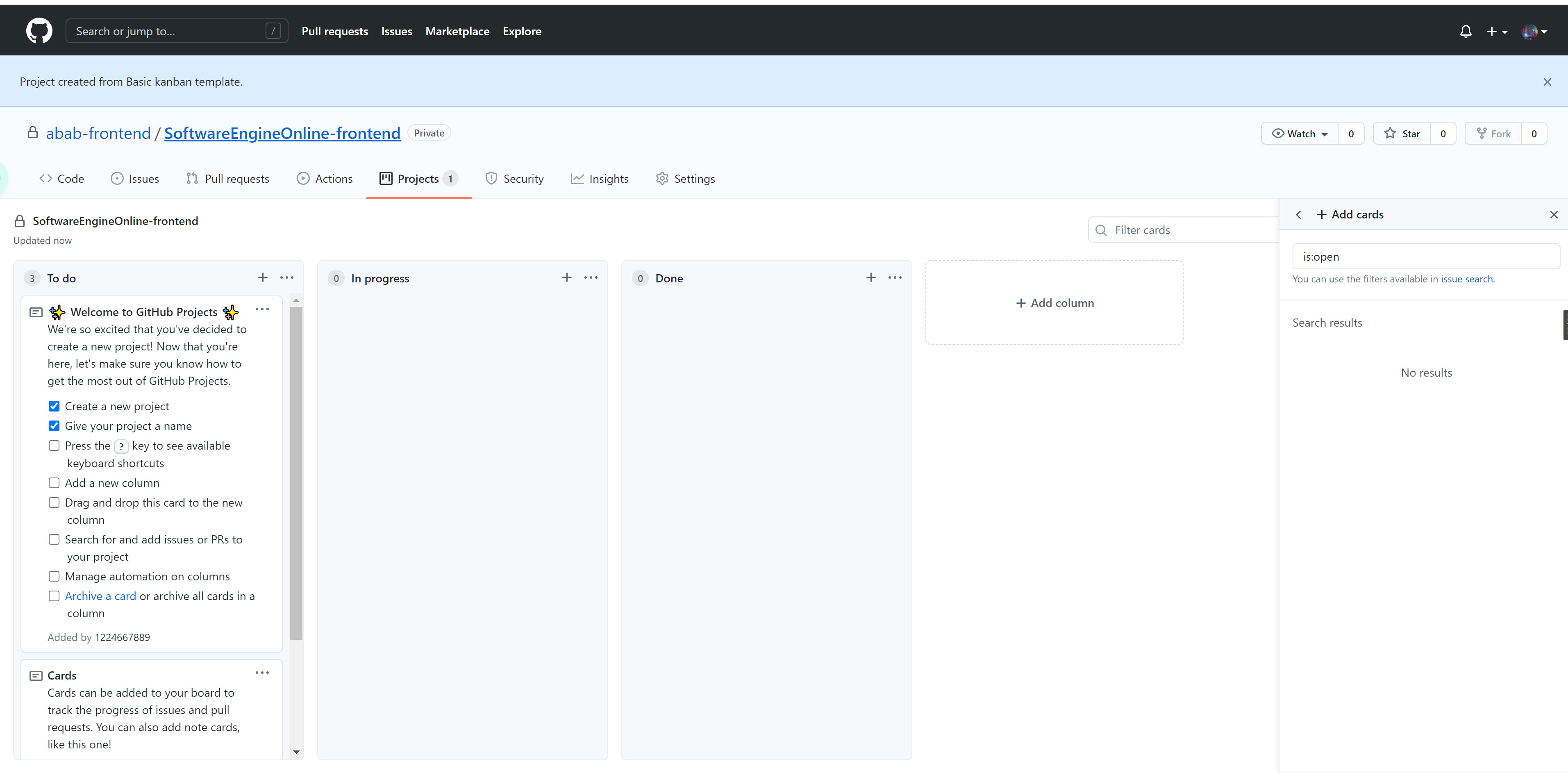Uncheck Create a new project
Viewport: 1568px width, 773px height.
(54, 406)
